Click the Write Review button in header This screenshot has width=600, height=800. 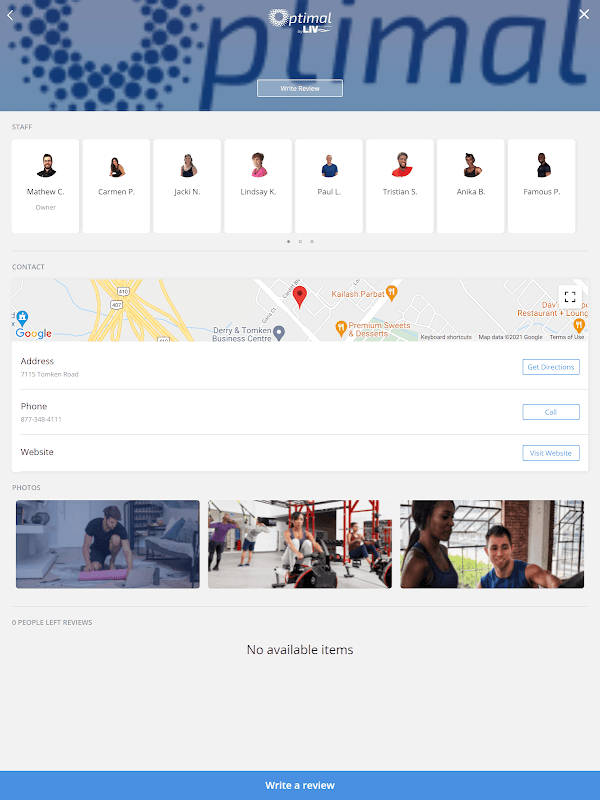coord(300,88)
